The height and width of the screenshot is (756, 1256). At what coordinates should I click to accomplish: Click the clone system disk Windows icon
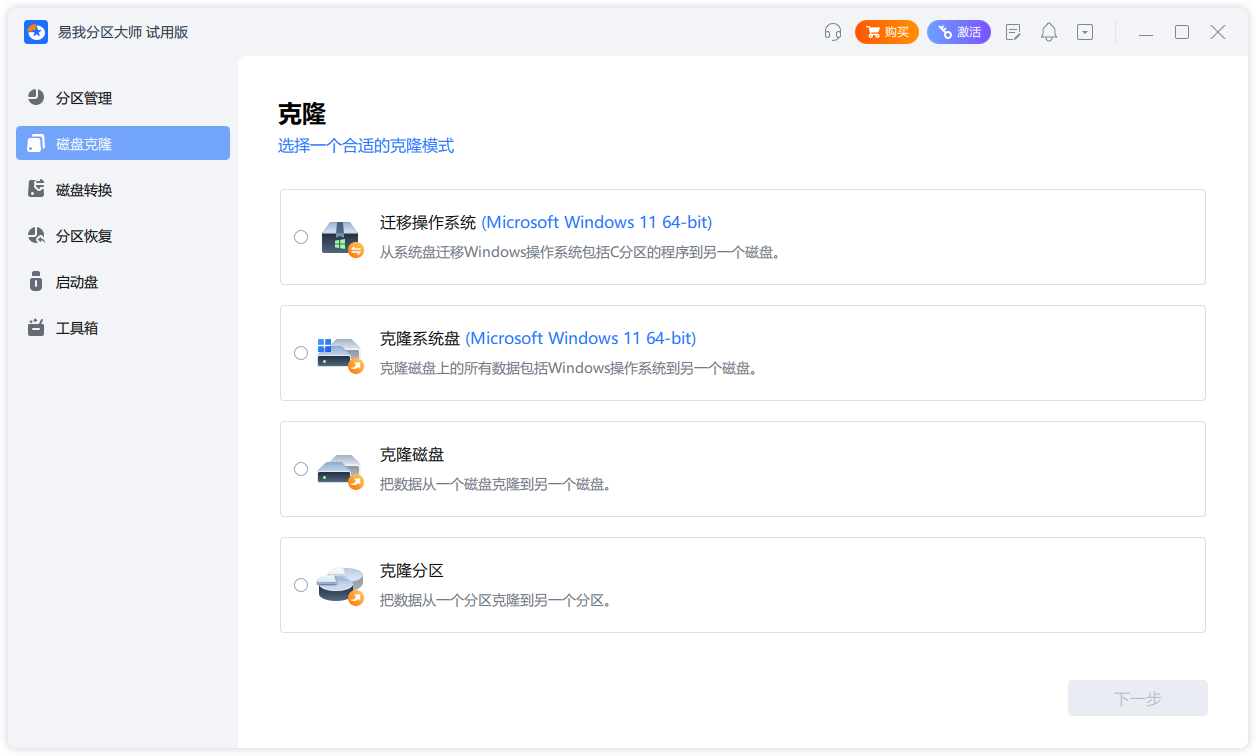[x=341, y=354]
